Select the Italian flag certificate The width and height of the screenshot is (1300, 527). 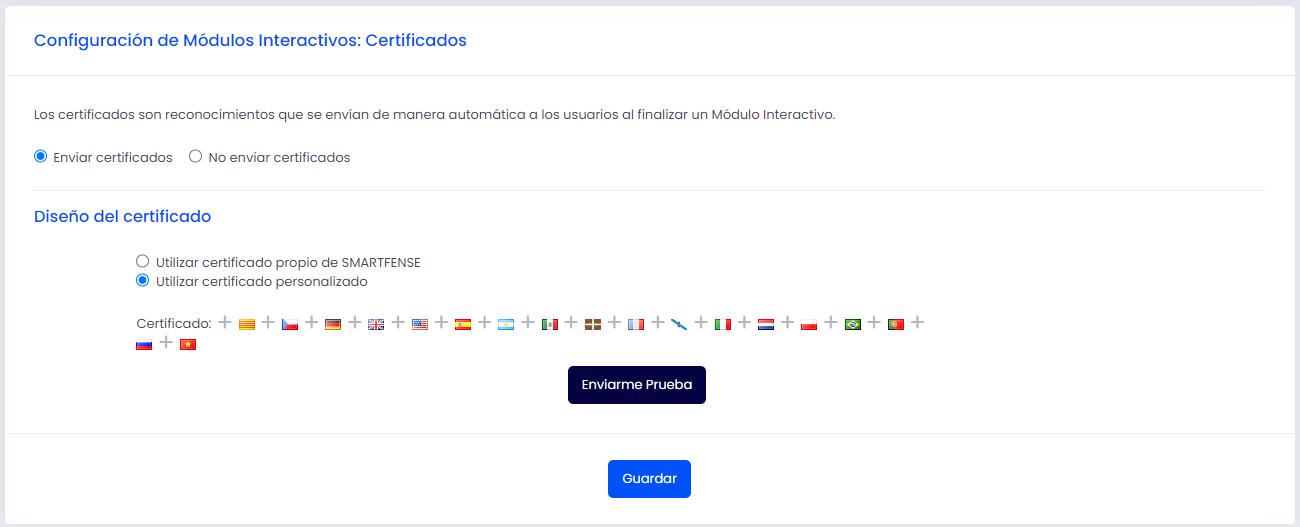coord(723,324)
